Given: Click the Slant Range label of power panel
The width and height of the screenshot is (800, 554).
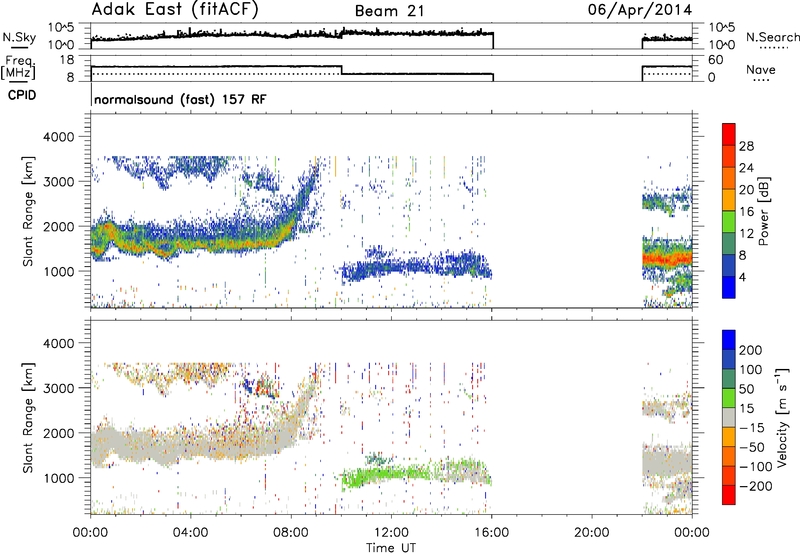Looking at the screenshot, I should pyautogui.click(x=28, y=211).
